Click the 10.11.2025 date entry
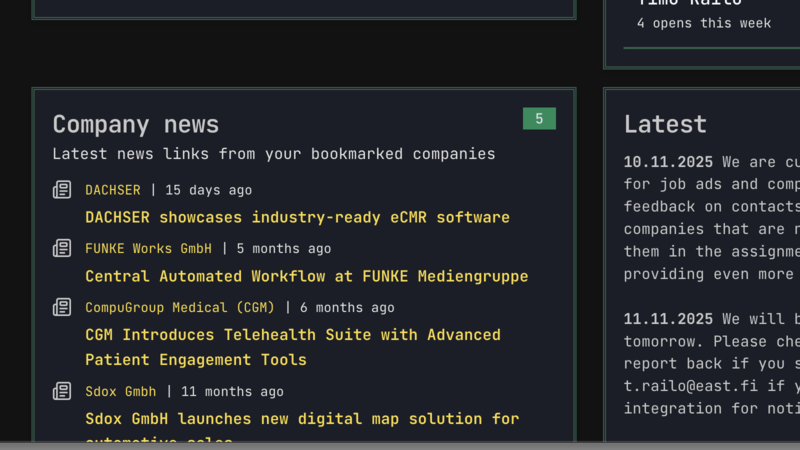Viewport: 800px width, 450px height. (668, 162)
